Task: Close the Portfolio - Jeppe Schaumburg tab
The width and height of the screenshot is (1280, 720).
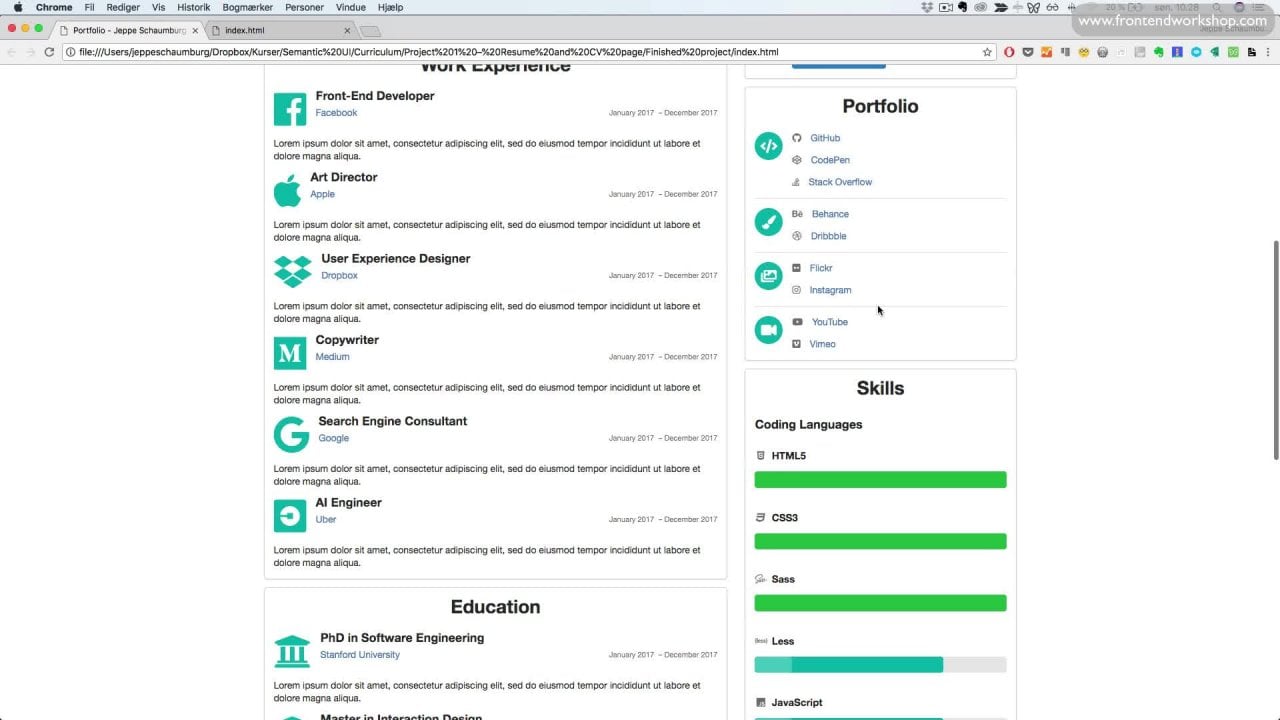Action: (195, 31)
